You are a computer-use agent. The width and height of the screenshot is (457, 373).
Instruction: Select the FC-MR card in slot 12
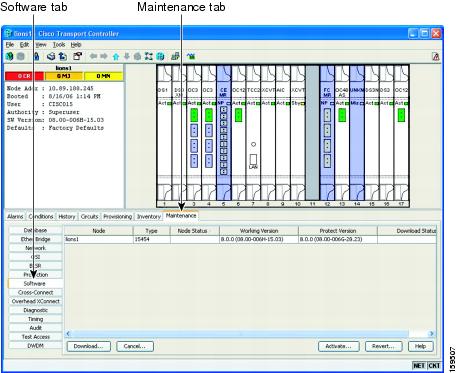327,133
